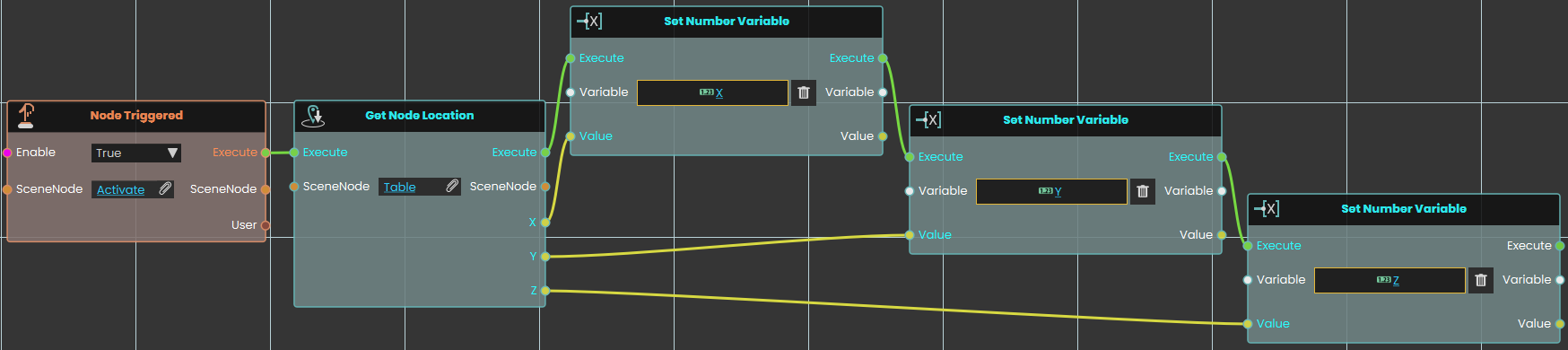Select the Z variable field
Image resolution: width=1568 pixels, height=350 pixels.
pyautogui.click(x=1389, y=280)
